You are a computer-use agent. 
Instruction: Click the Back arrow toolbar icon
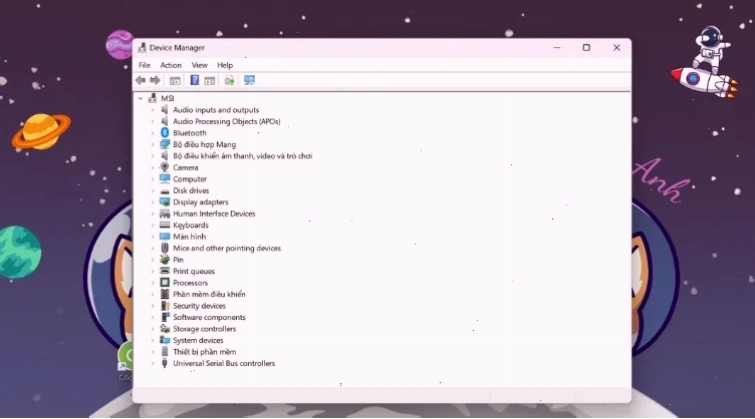coord(141,80)
